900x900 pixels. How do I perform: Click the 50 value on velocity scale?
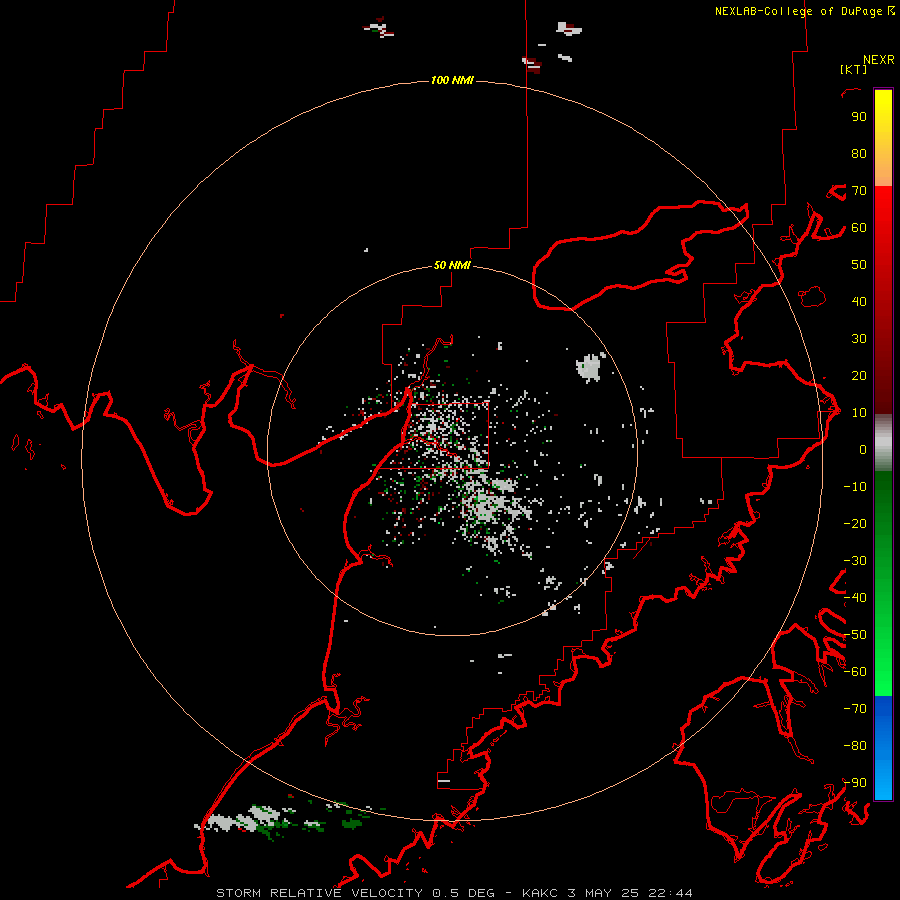point(859,265)
